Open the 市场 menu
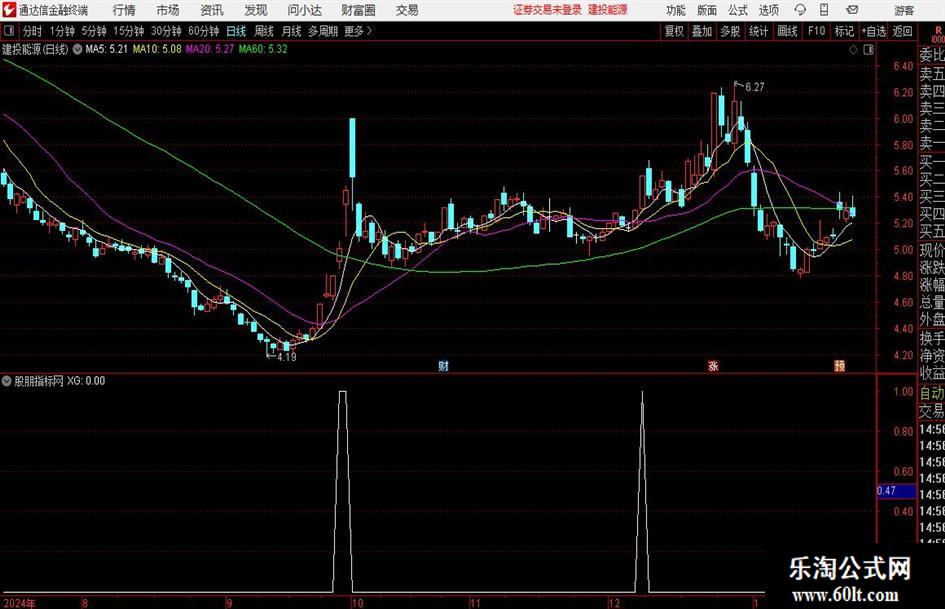Image resolution: width=945 pixels, height=609 pixels. coord(168,10)
